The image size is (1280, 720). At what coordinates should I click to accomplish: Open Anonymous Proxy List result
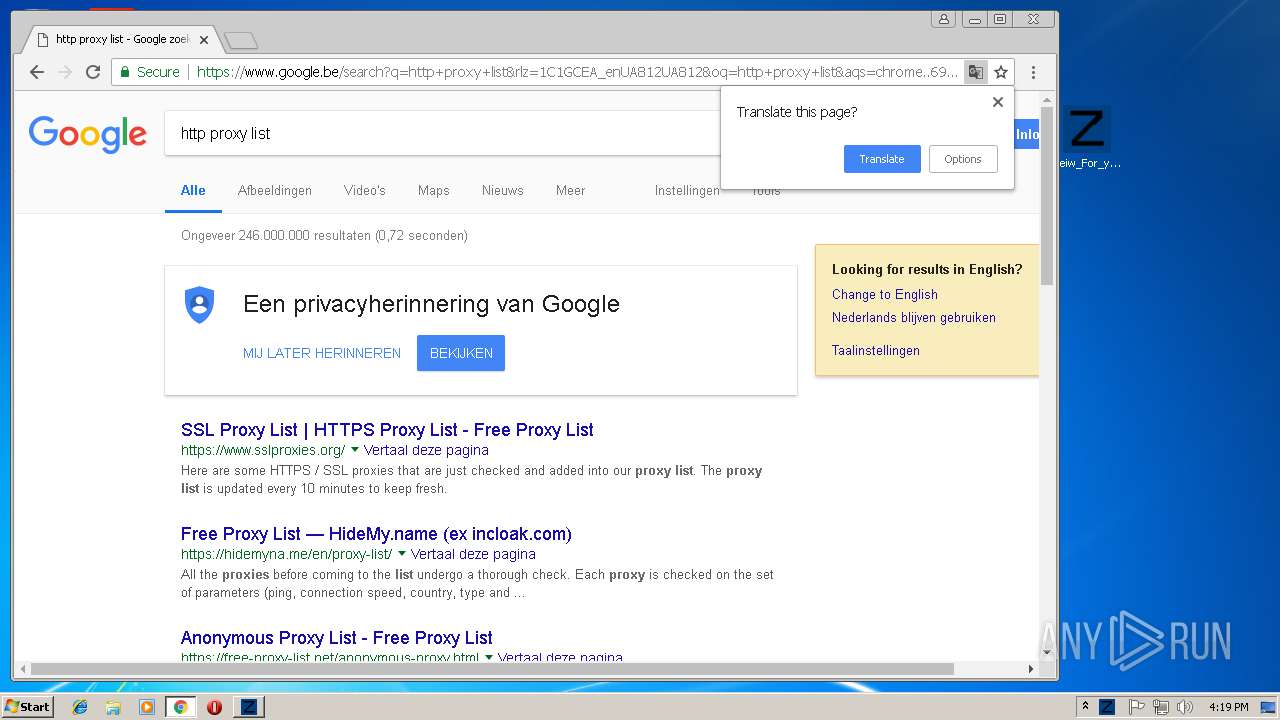click(x=337, y=638)
